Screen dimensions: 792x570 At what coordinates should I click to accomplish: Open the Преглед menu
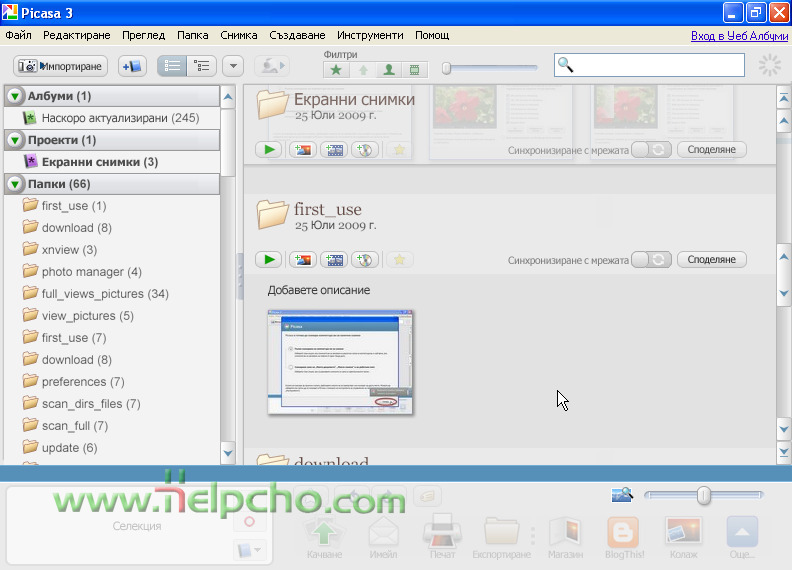click(x=143, y=35)
